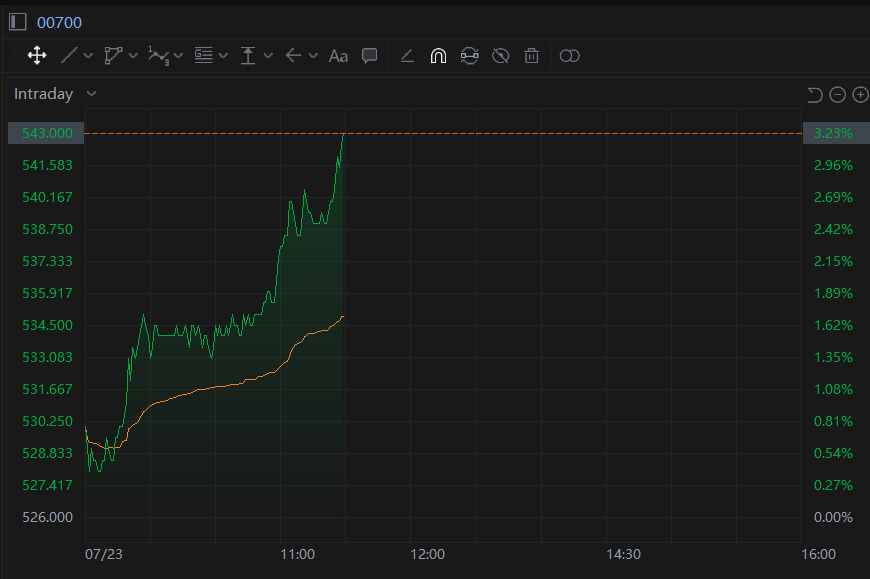
Task: Click the 16:00 time axis label
Action: (x=818, y=555)
